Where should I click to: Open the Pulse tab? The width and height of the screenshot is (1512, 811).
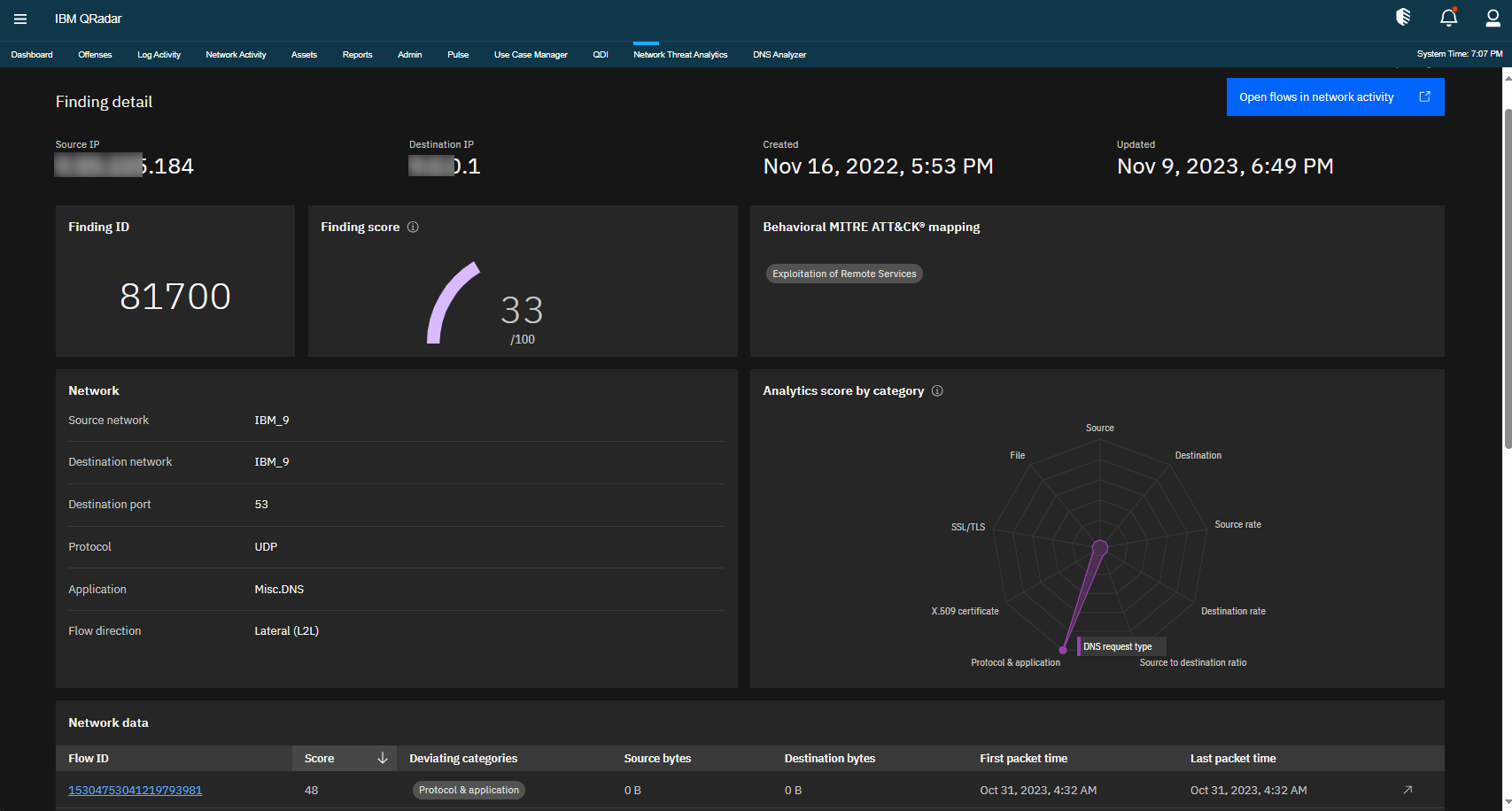tap(458, 54)
